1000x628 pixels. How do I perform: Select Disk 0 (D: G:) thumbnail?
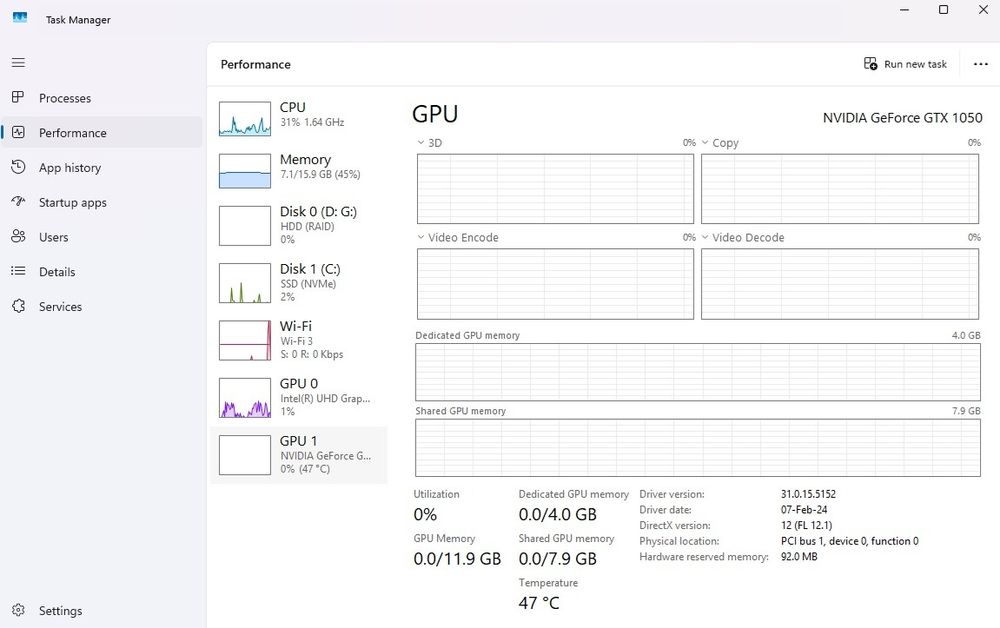click(x=245, y=226)
